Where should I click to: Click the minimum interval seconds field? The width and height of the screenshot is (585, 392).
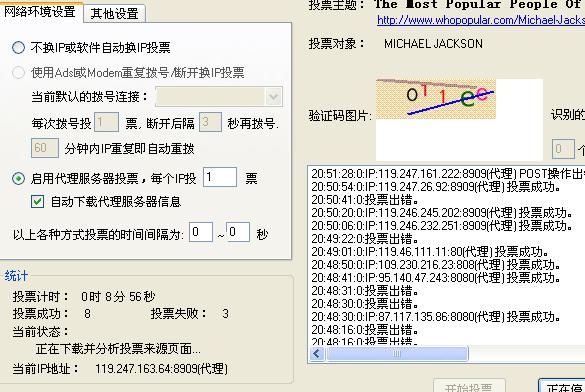tap(201, 232)
